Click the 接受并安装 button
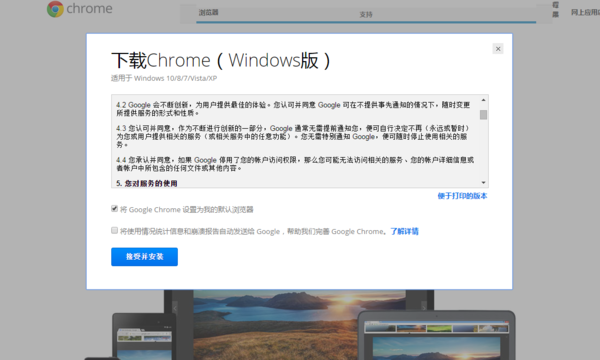Viewport: 600px width, 360px height. (144, 257)
